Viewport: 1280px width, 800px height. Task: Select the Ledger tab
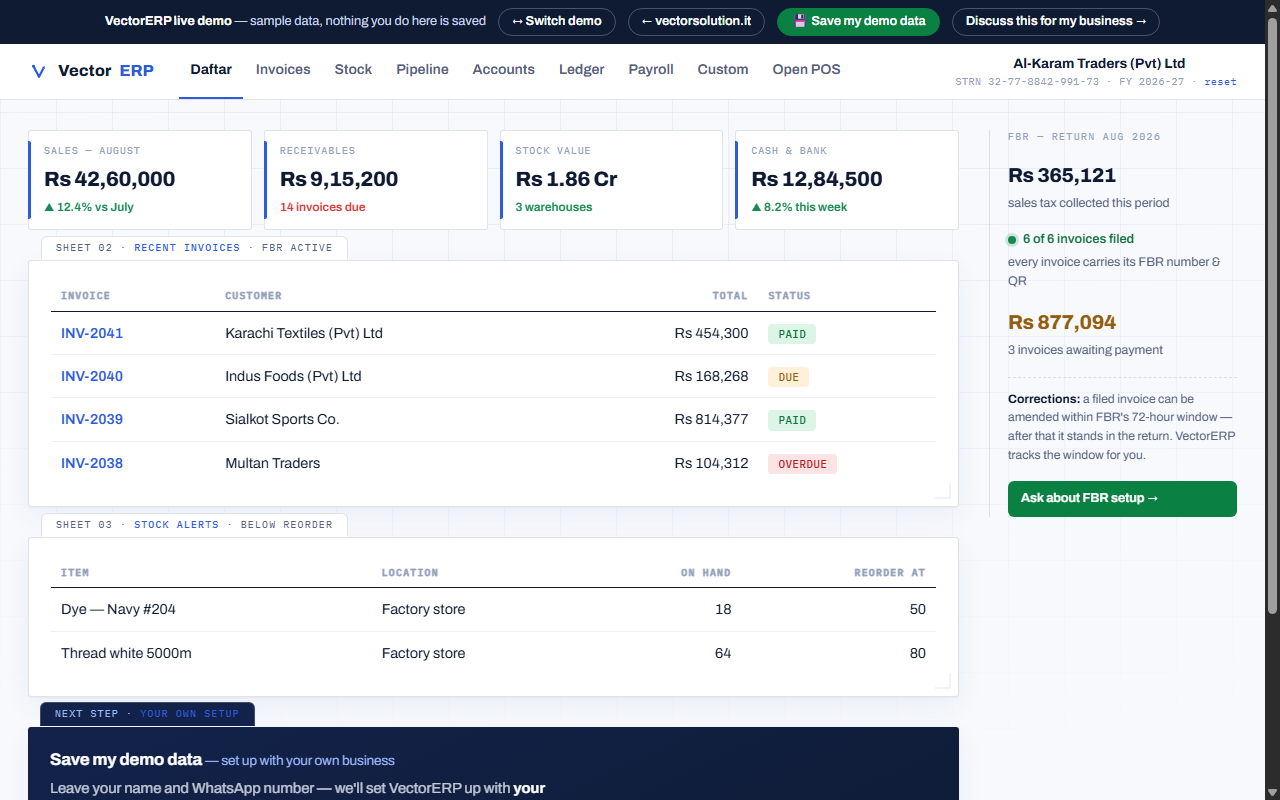[582, 70]
